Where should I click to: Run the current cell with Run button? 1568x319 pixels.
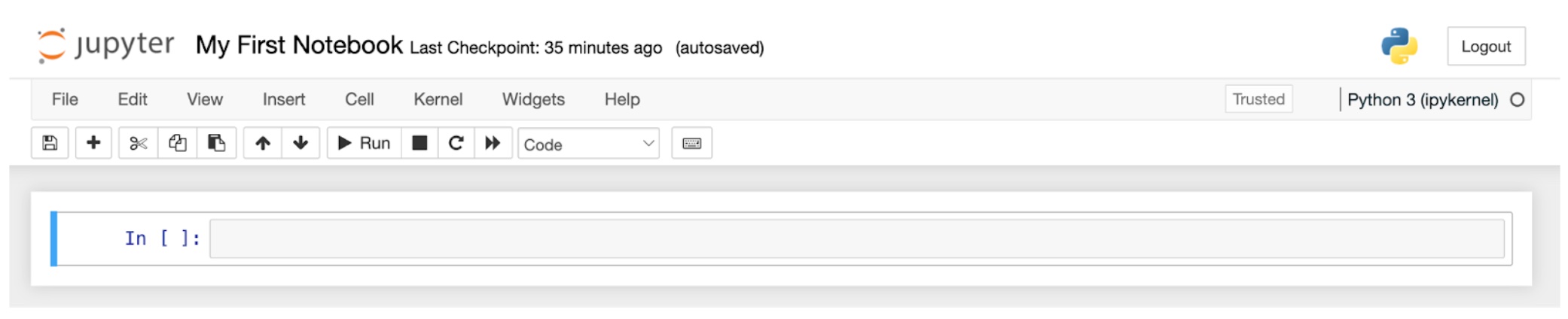click(x=365, y=143)
